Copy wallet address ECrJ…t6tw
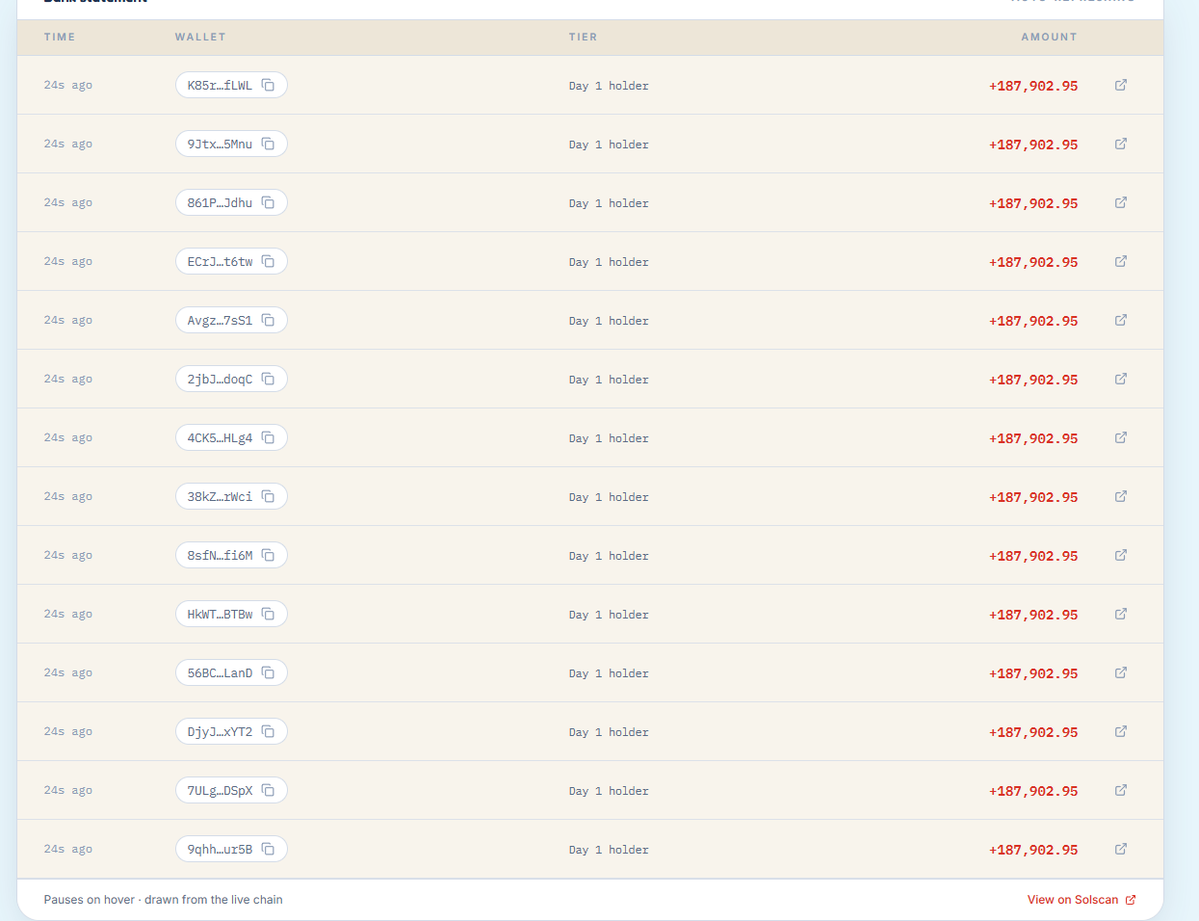1199x921 pixels. tap(268, 262)
